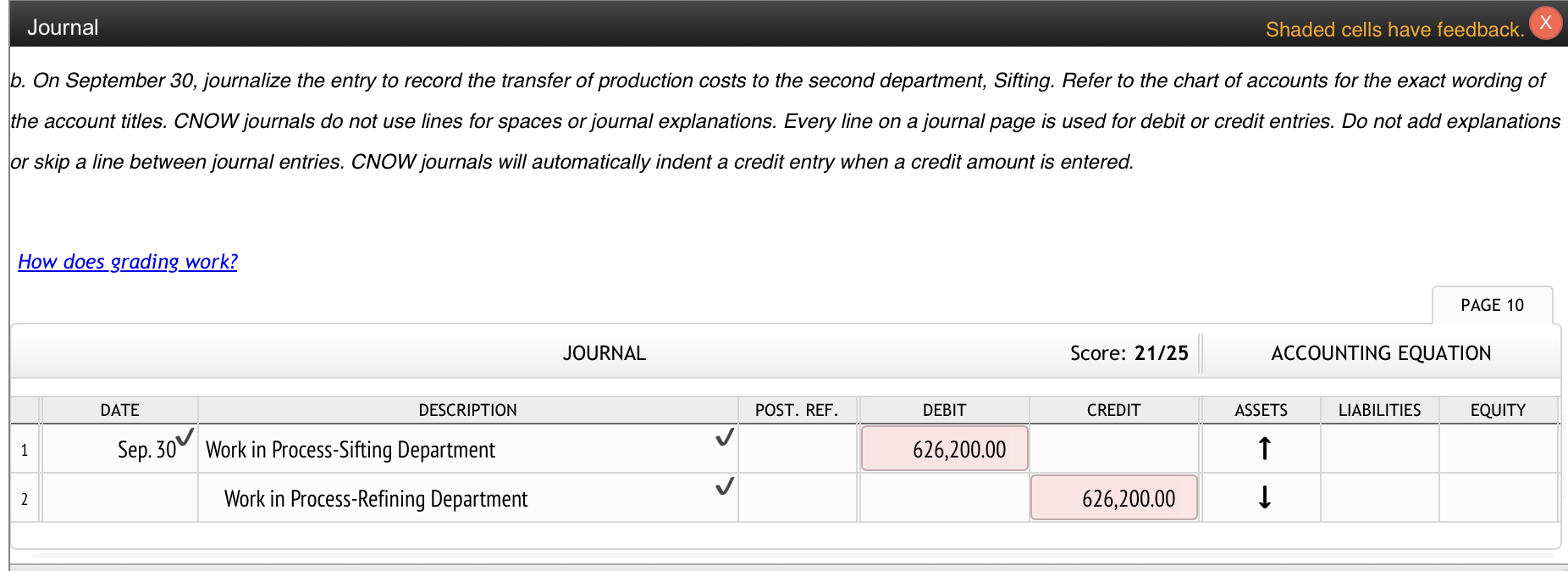Viewport: 1568px width, 571px height.
Task: Click the credit amount 626,200.00 on line 2
Action: pyautogui.click(x=1114, y=498)
